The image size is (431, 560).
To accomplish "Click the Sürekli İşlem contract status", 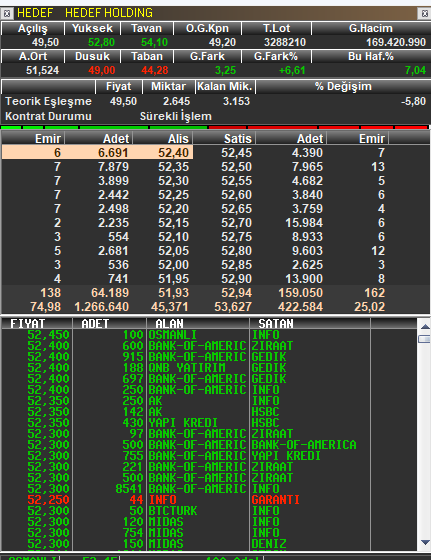I will click(x=176, y=116).
